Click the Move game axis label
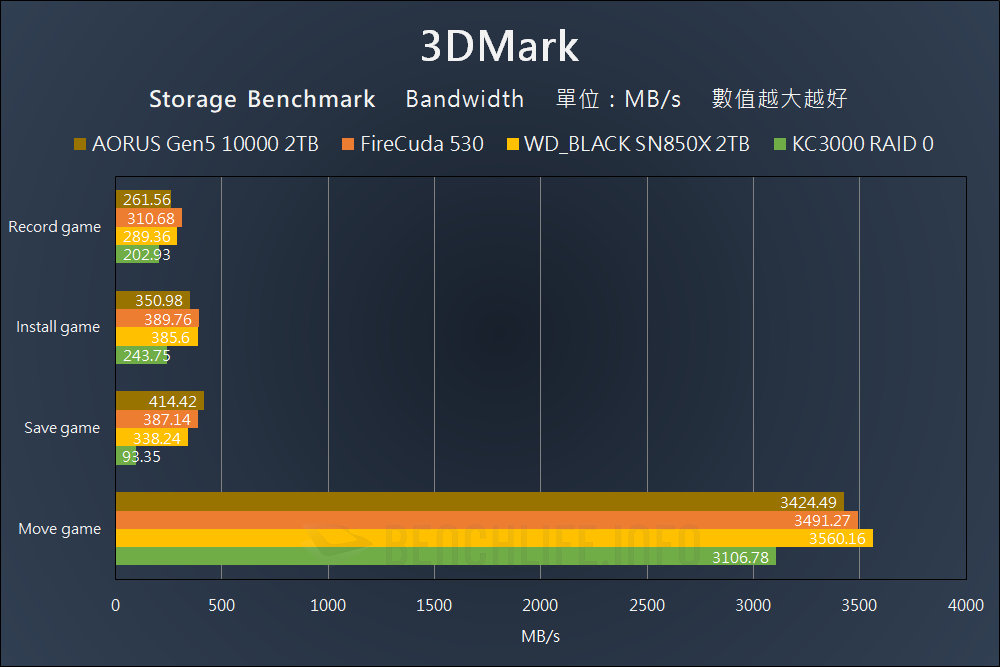The width and height of the screenshot is (1000, 667). 59,529
